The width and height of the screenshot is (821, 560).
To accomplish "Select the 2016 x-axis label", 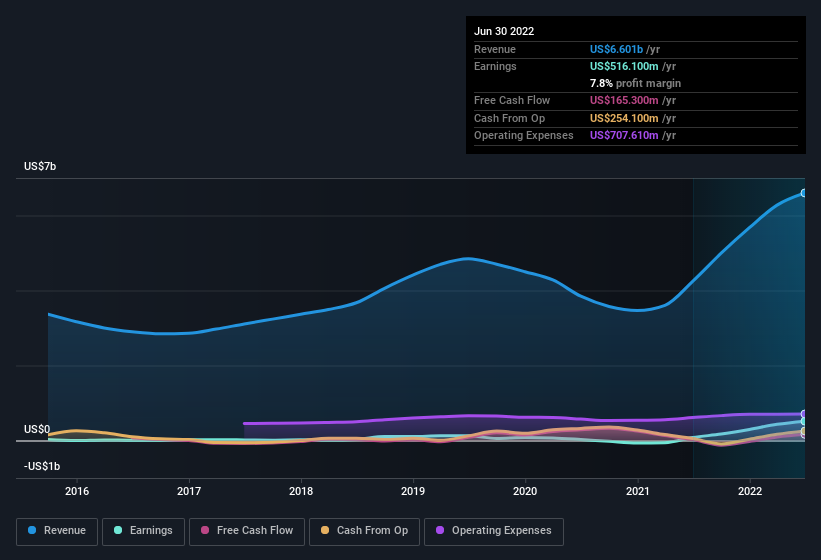I will [x=77, y=491].
